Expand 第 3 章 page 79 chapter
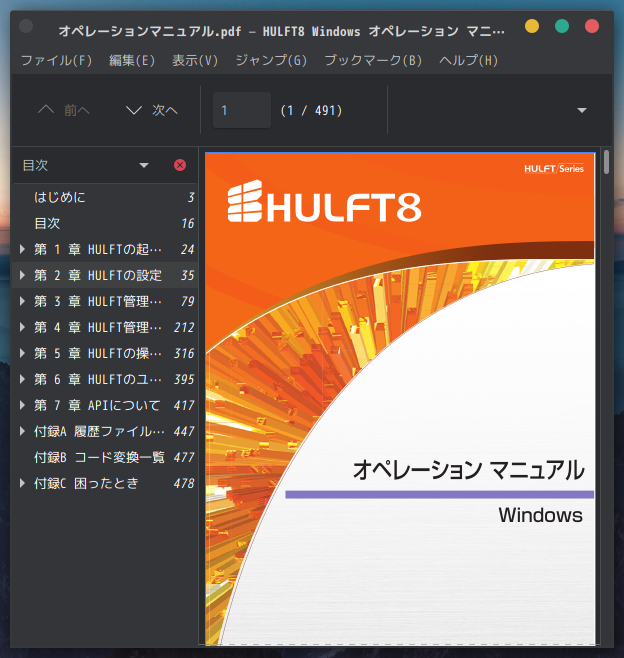This screenshot has height=658, width=624. coord(22,301)
